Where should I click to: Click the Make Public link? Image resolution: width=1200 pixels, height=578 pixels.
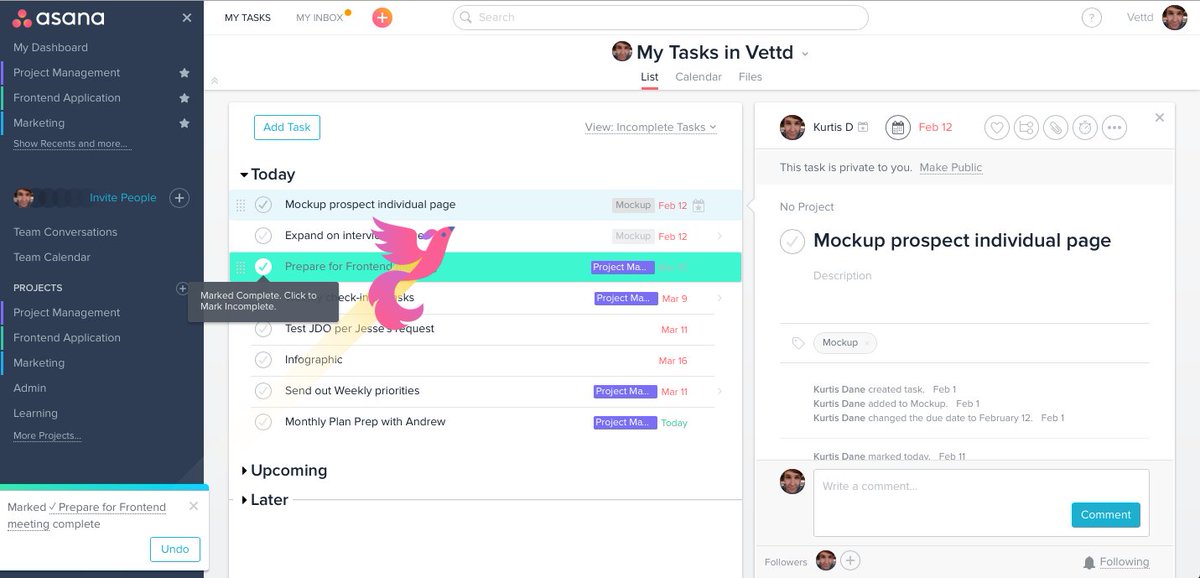coord(950,168)
